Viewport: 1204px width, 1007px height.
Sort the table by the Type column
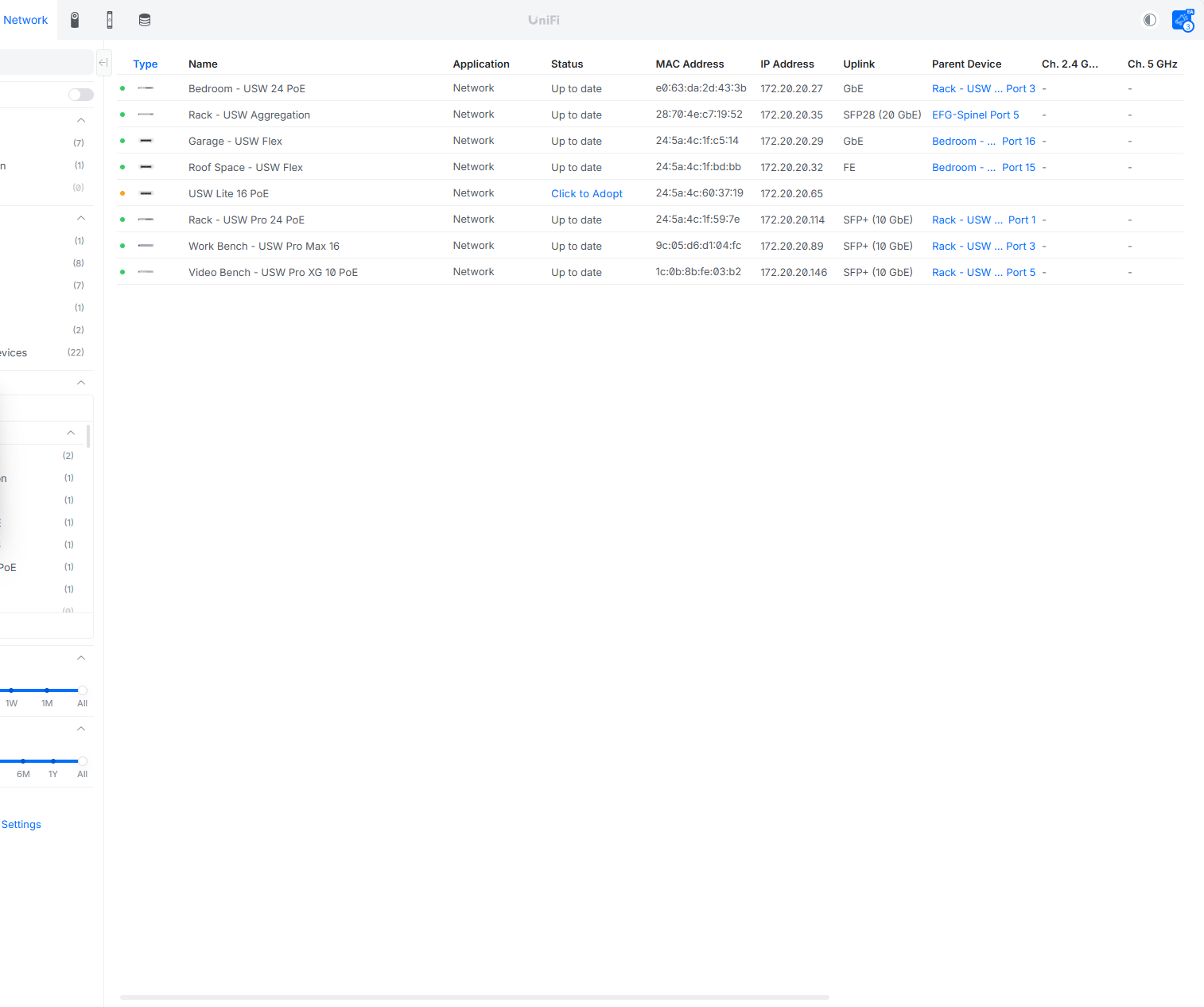click(146, 64)
